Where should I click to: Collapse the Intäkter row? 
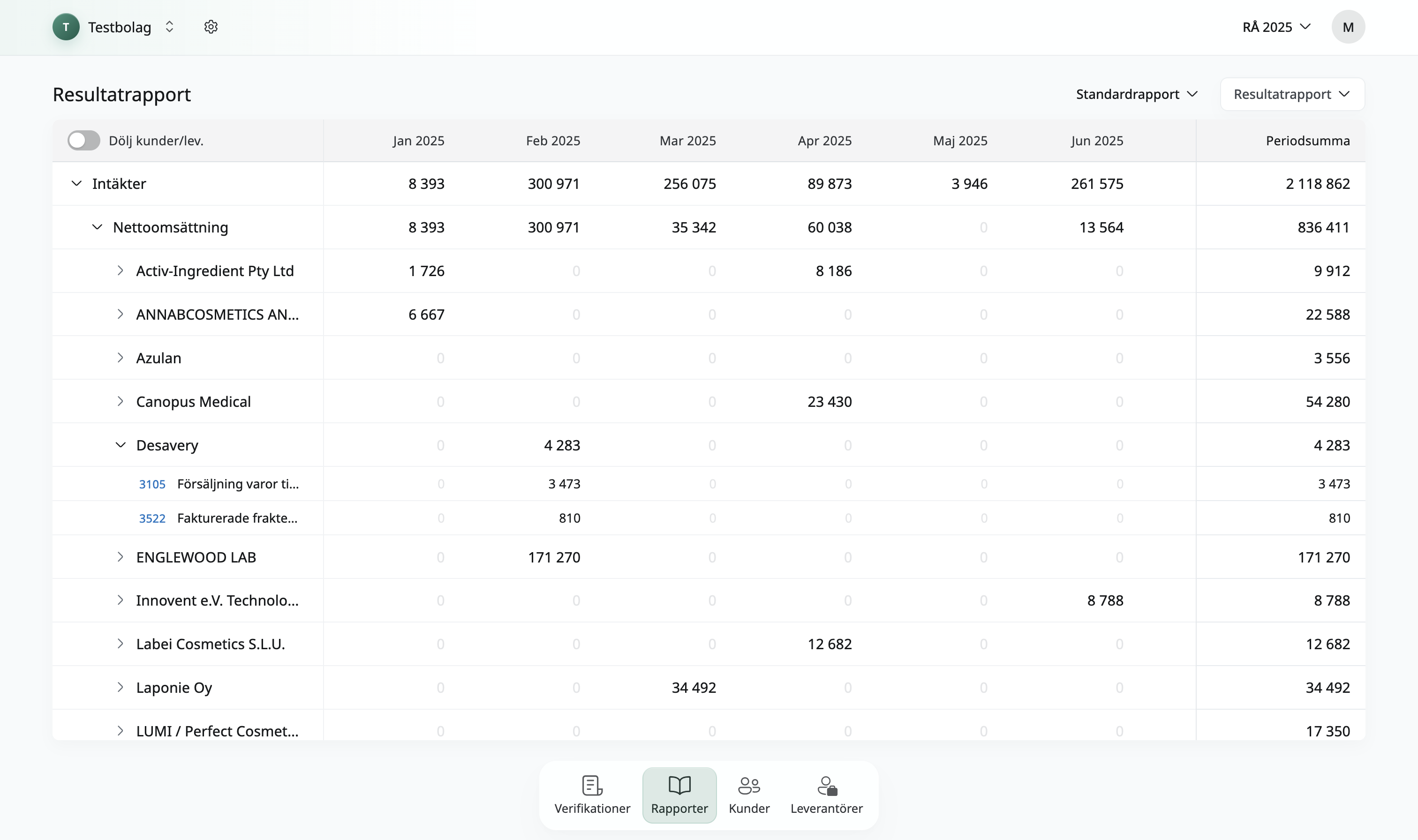pos(76,183)
